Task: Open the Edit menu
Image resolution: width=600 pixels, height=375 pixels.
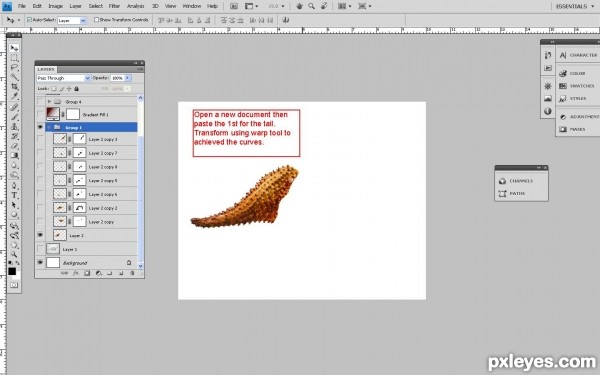Action: pyautogui.click(x=37, y=6)
